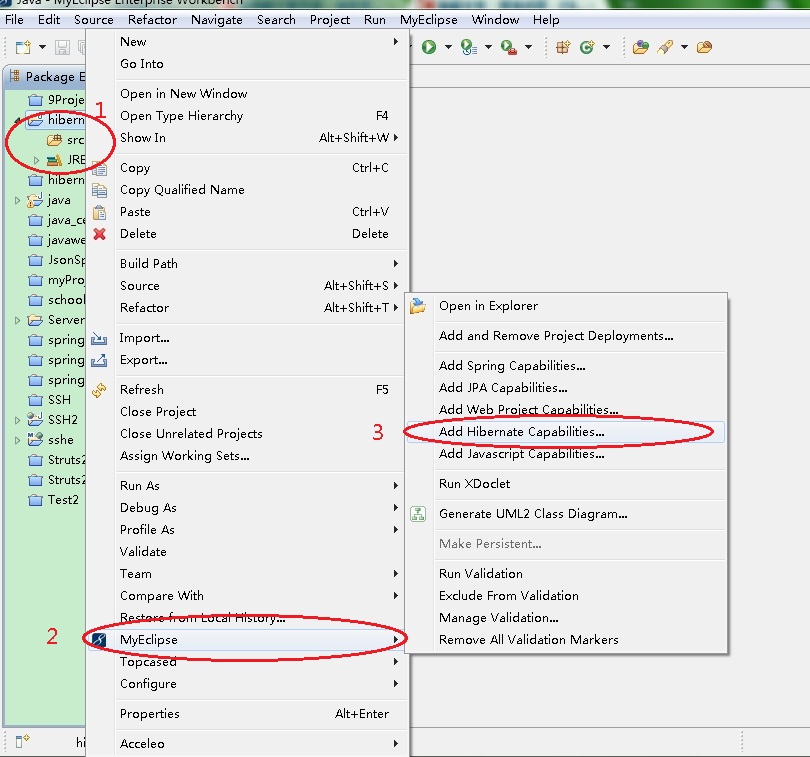Click the open folder toolbar icon

click(x=704, y=47)
